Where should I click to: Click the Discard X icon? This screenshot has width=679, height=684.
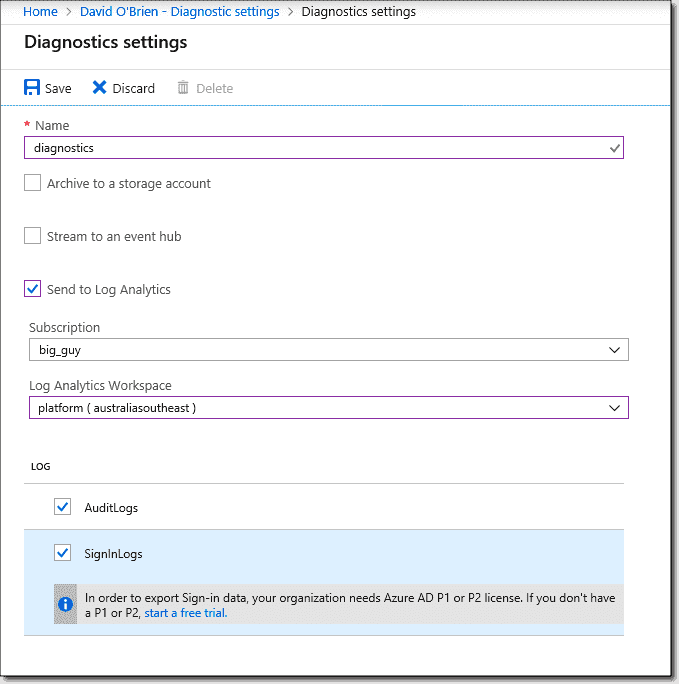point(99,88)
